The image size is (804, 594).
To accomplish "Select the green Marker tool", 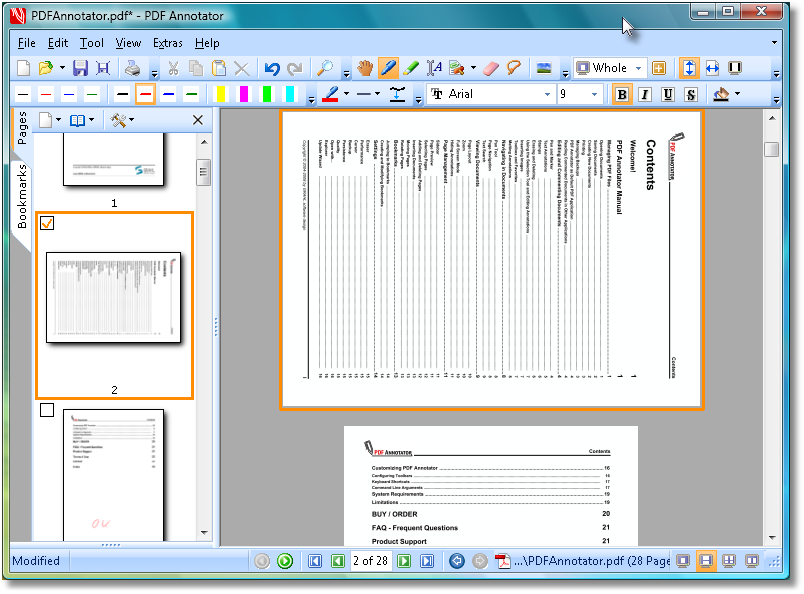I will click(x=411, y=68).
